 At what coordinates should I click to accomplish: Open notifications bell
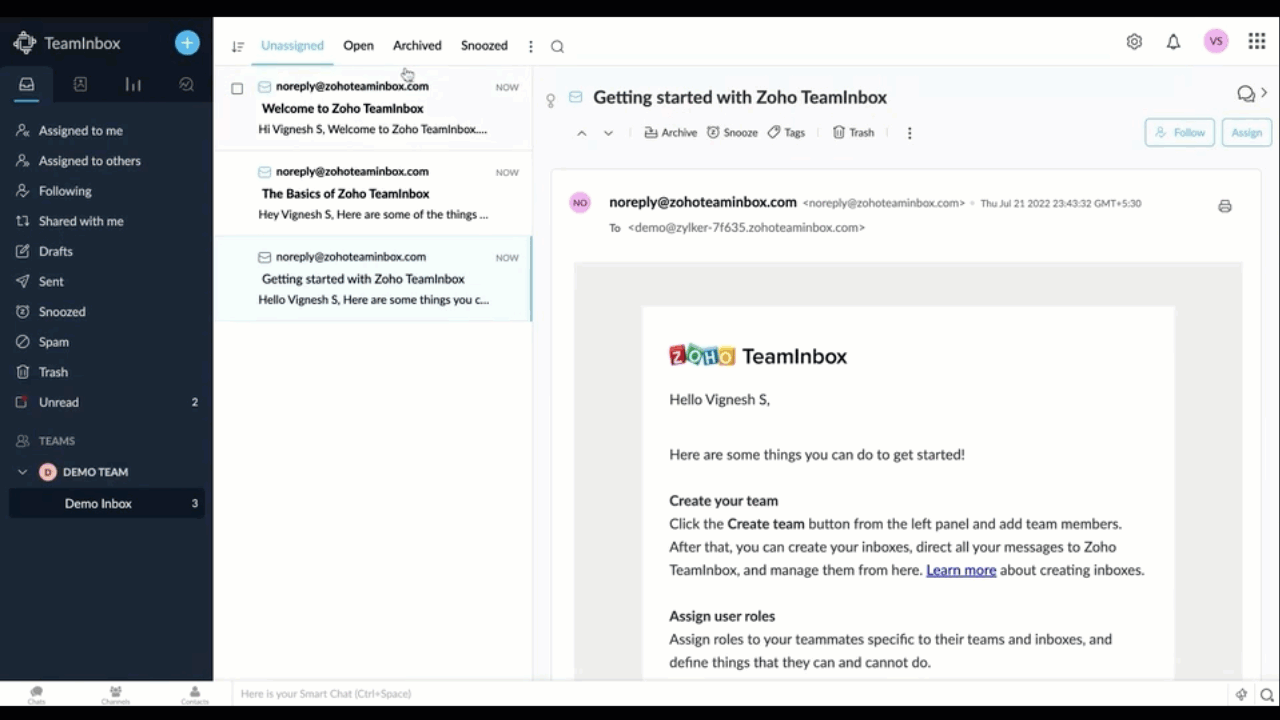1173,42
